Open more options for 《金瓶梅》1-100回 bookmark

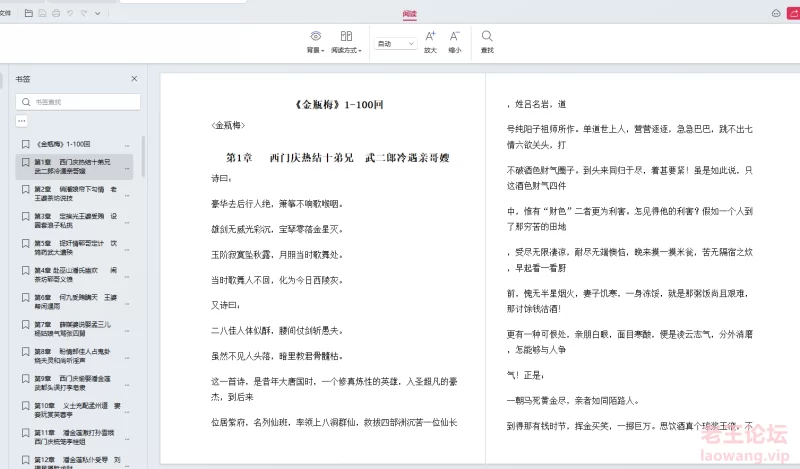[127, 146]
